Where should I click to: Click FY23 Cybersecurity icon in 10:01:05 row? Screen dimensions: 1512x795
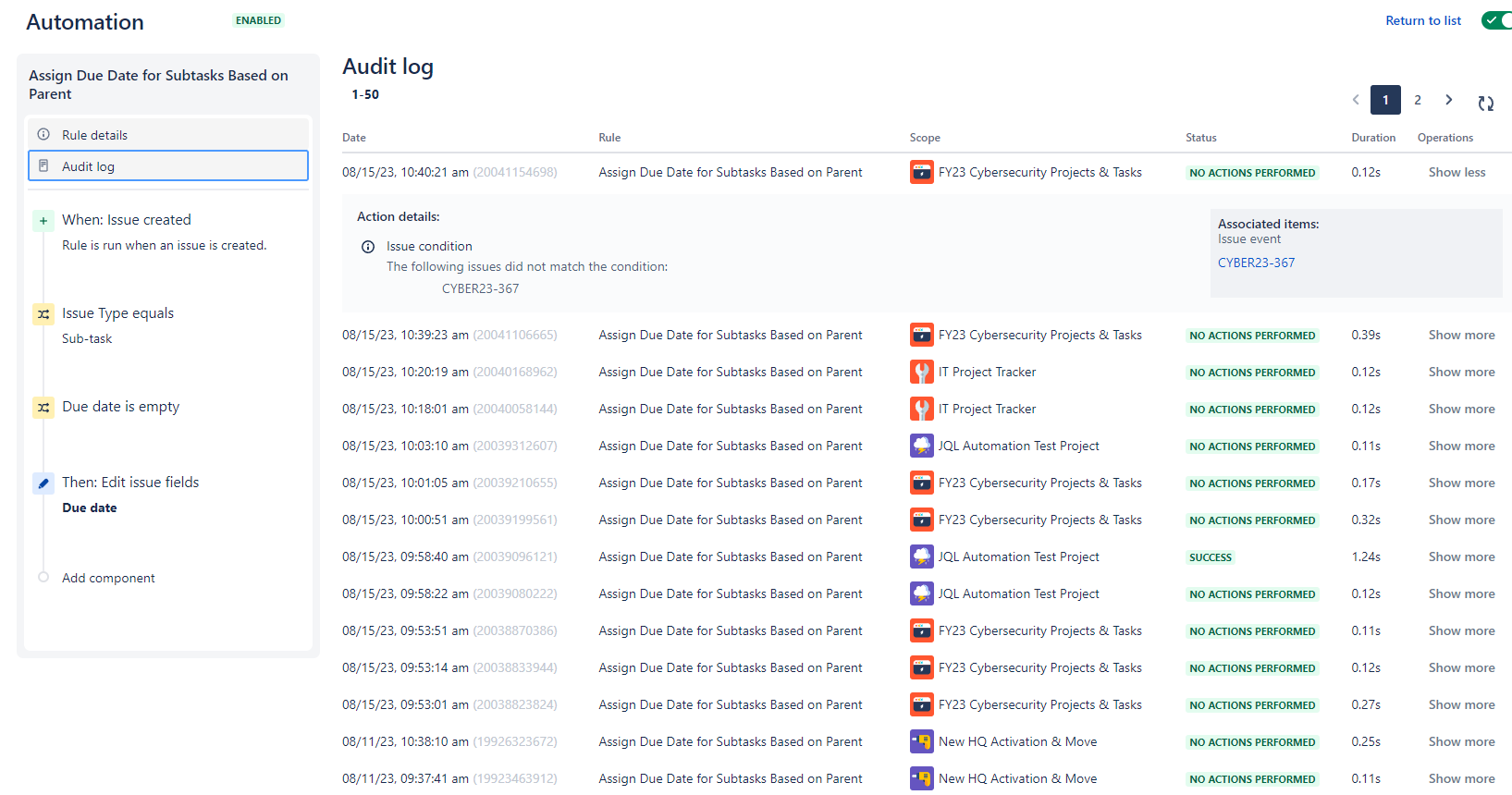click(x=922, y=483)
